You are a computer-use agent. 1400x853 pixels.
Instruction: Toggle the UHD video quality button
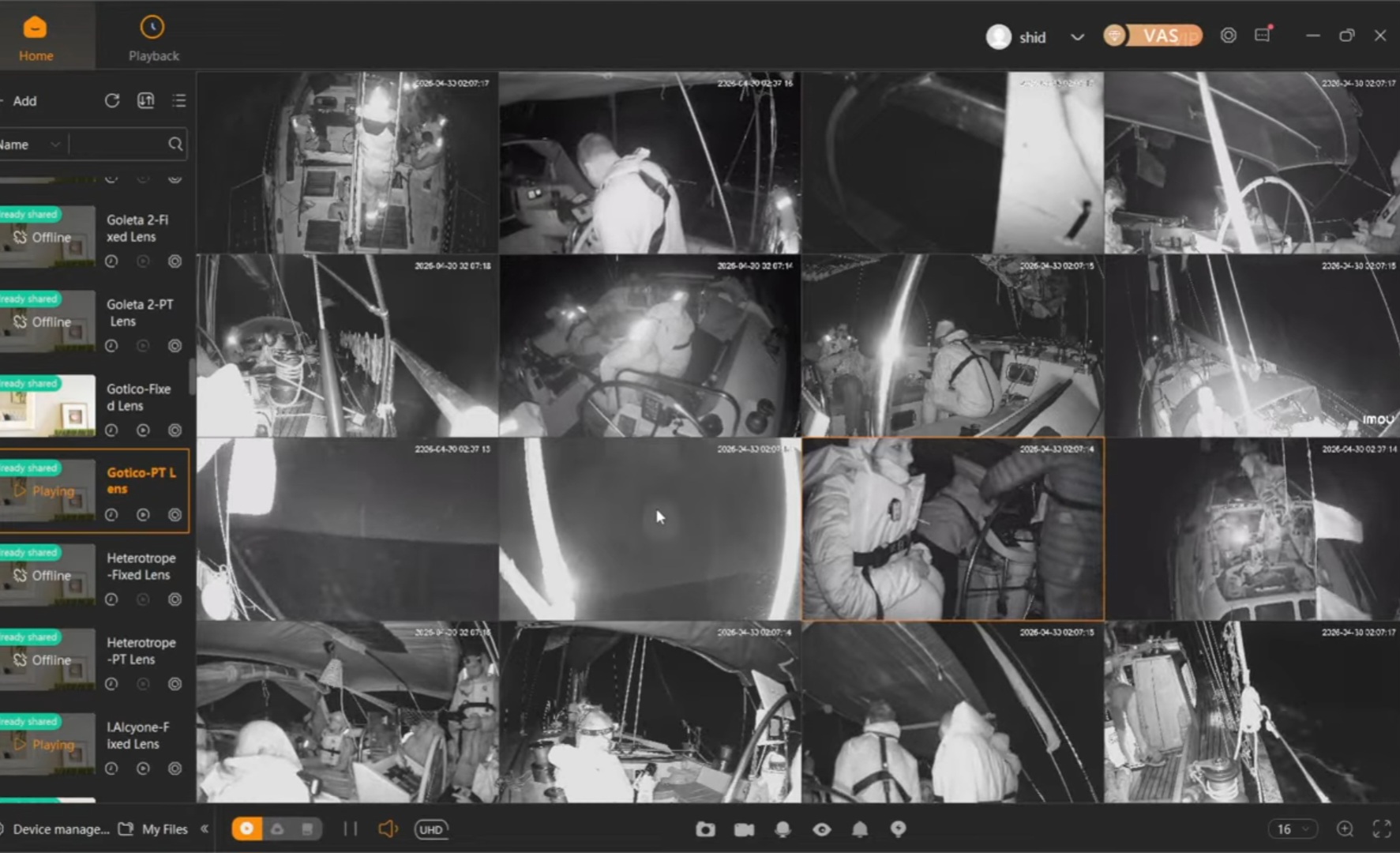(x=431, y=829)
